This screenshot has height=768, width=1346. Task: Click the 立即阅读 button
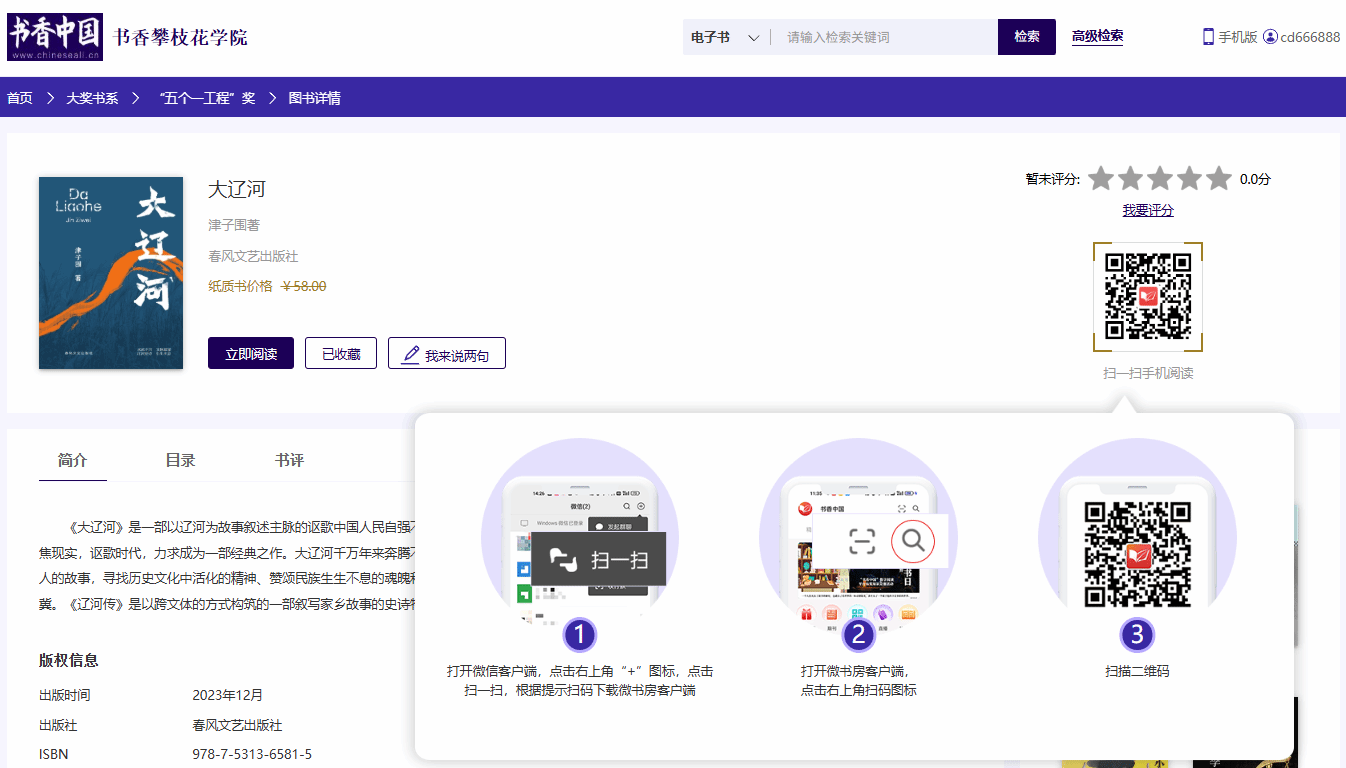(251, 354)
